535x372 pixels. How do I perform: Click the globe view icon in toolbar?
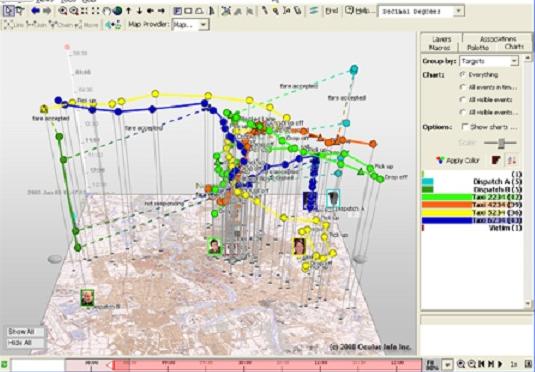click(x=117, y=11)
